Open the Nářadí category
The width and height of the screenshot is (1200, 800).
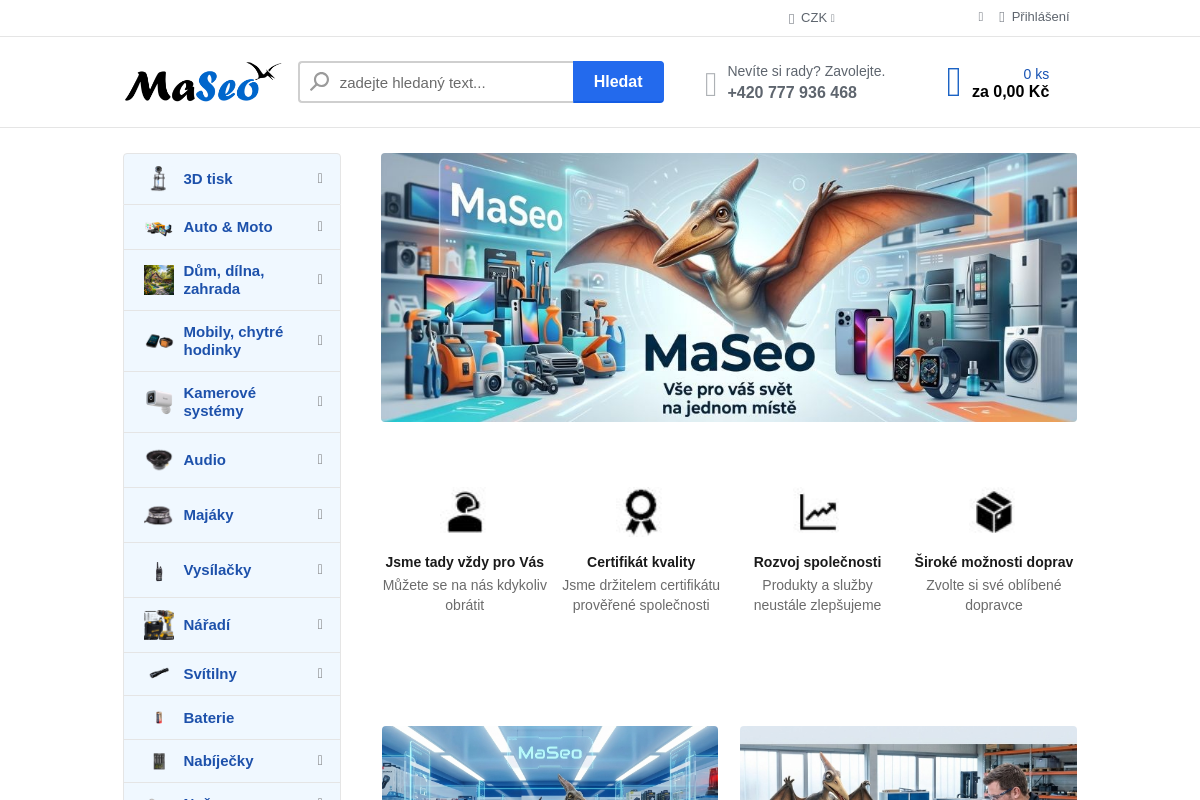232,625
